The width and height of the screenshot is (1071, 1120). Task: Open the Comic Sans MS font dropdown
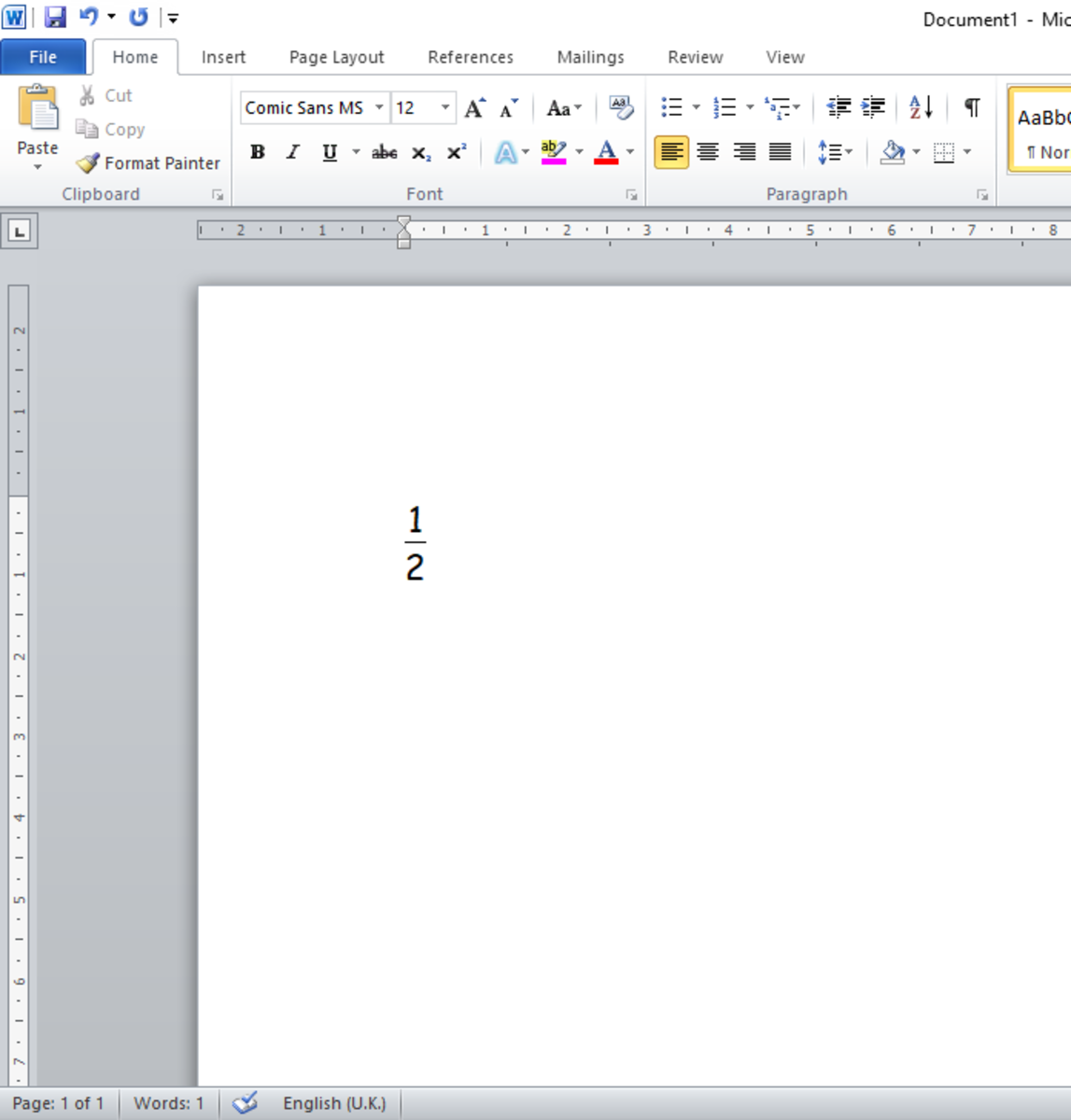[379, 107]
